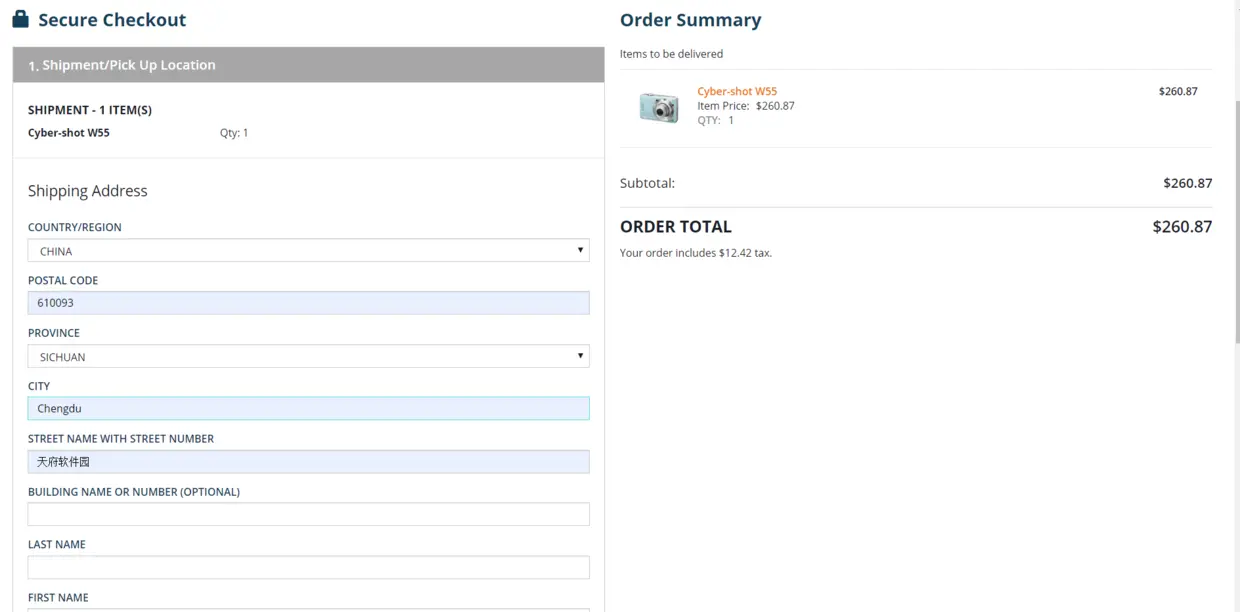Click the bold Cyber-shot W55 shipment item name
This screenshot has width=1240, height=612.
[x=69, y=133]
